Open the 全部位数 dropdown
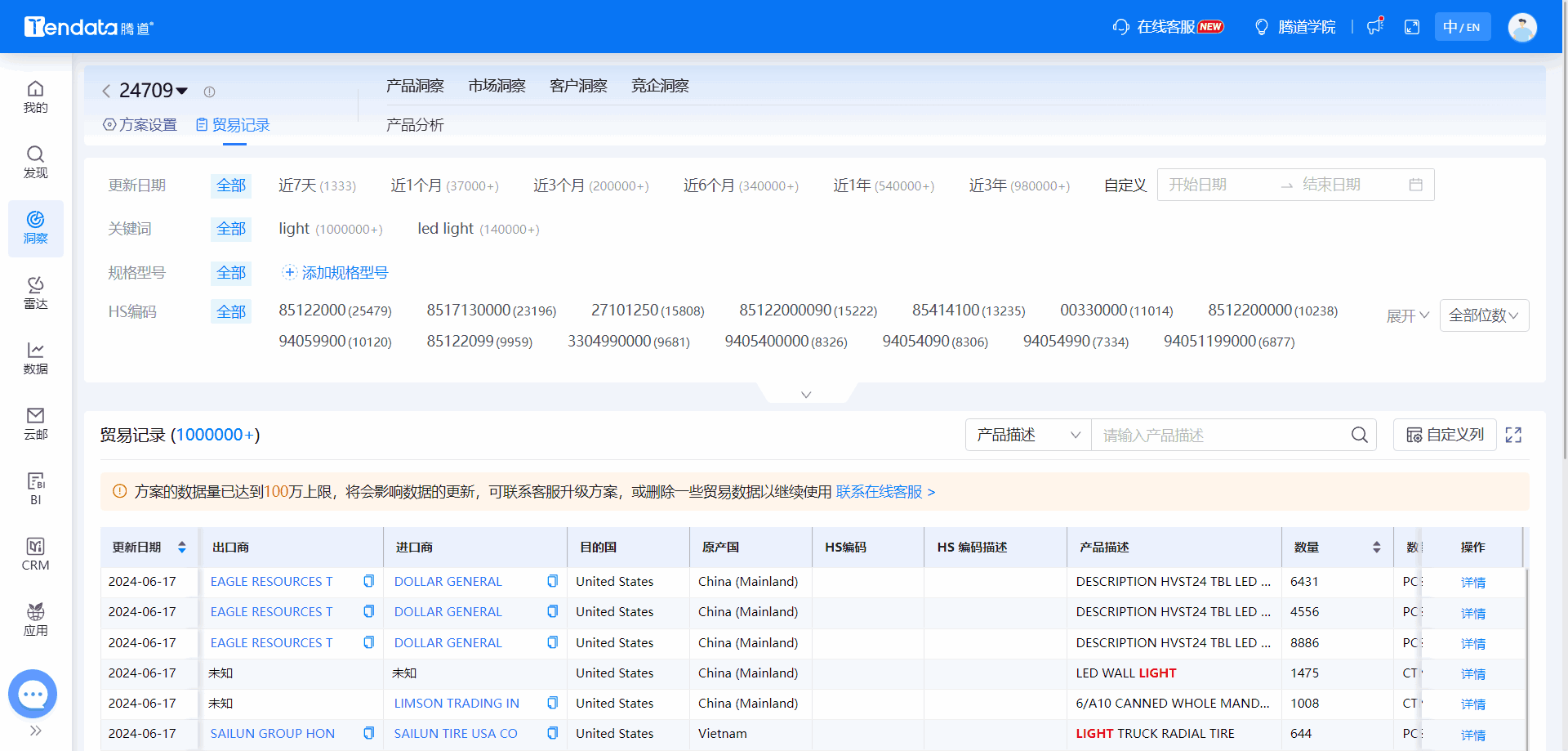The image size is (1568, 751). tap(1484, 315)
